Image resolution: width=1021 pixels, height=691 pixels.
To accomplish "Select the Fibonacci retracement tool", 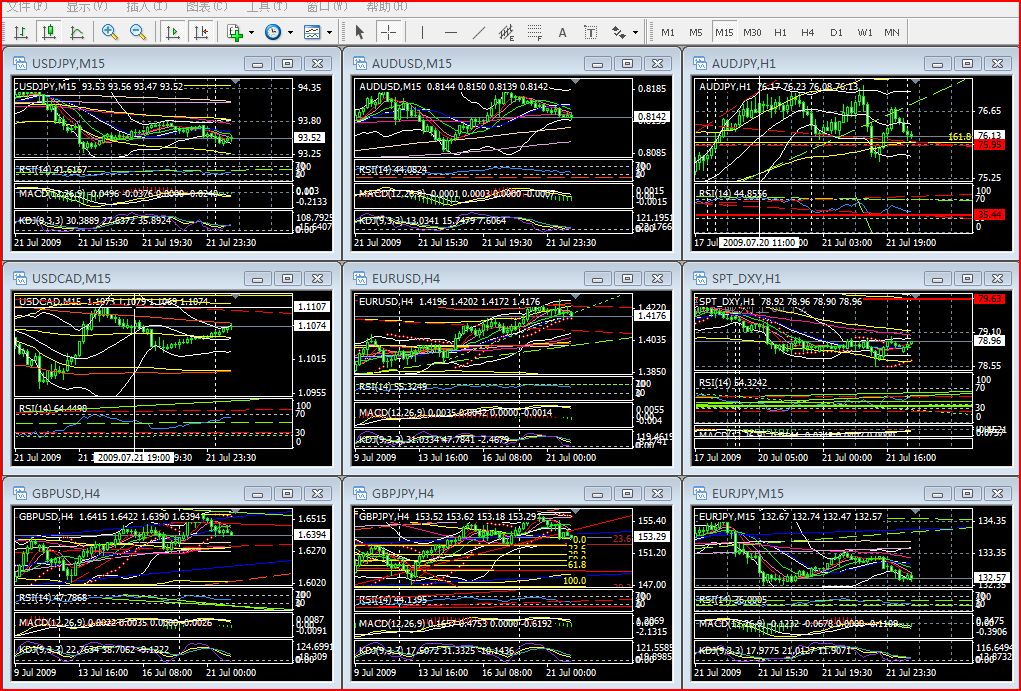I will [535, 32].
